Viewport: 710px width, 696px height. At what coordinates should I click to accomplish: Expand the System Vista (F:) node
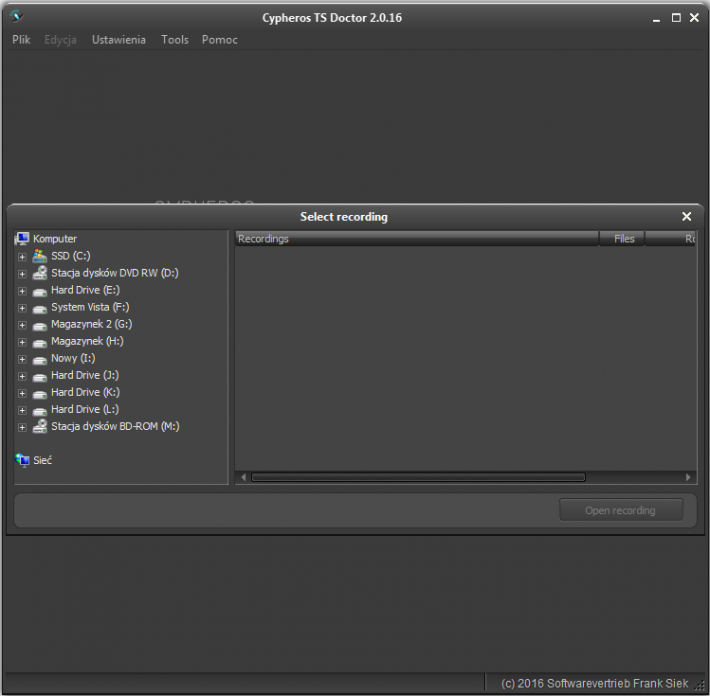(22, 308)
